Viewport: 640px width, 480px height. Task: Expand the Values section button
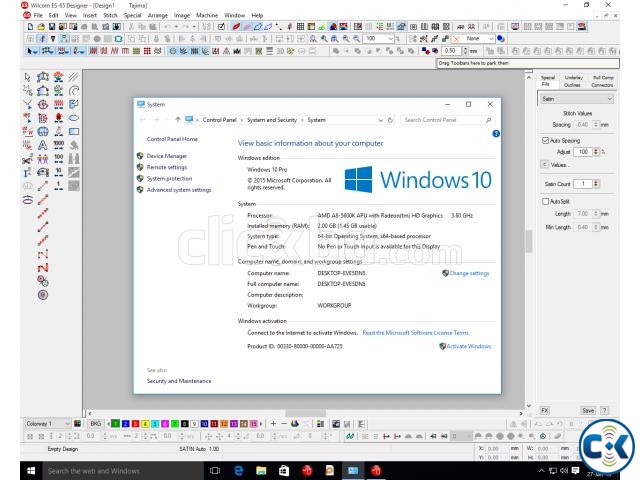click(544, 164)
